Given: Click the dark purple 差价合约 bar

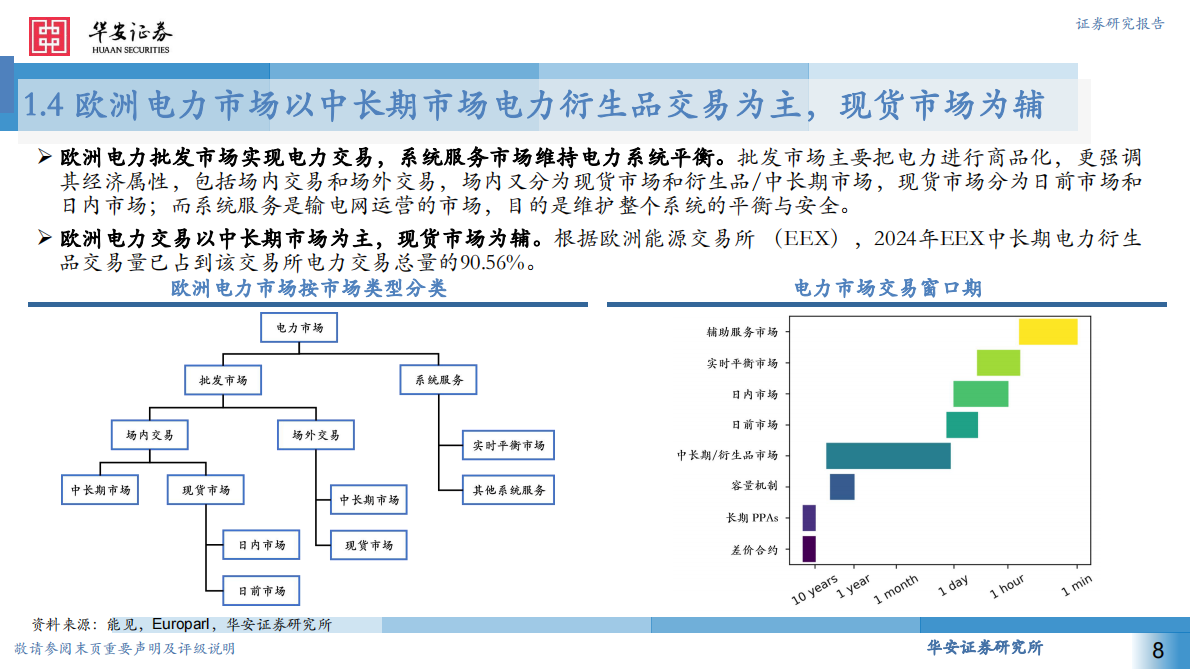Looking at the screenshot, I should (x=809, y=549).
